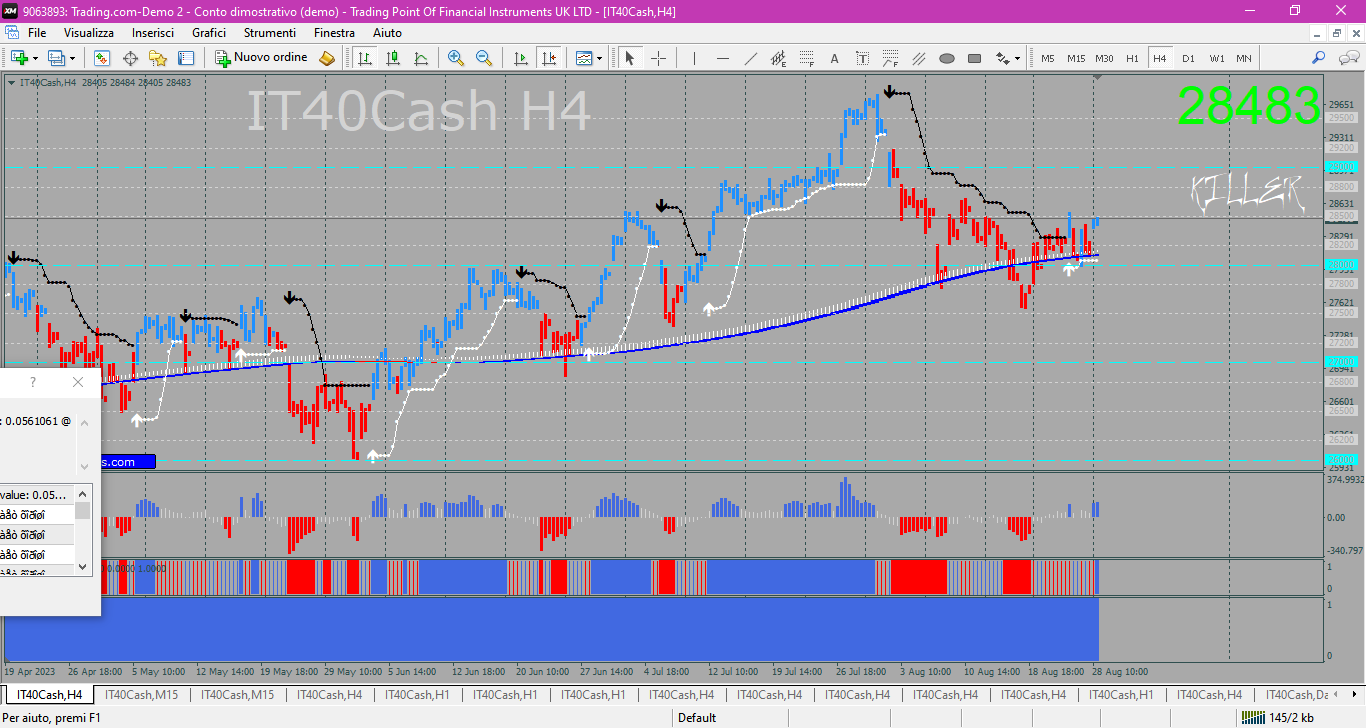Open the indicators list icon
This screenshot has height=728, width=1366.
(x=584, y=58)
